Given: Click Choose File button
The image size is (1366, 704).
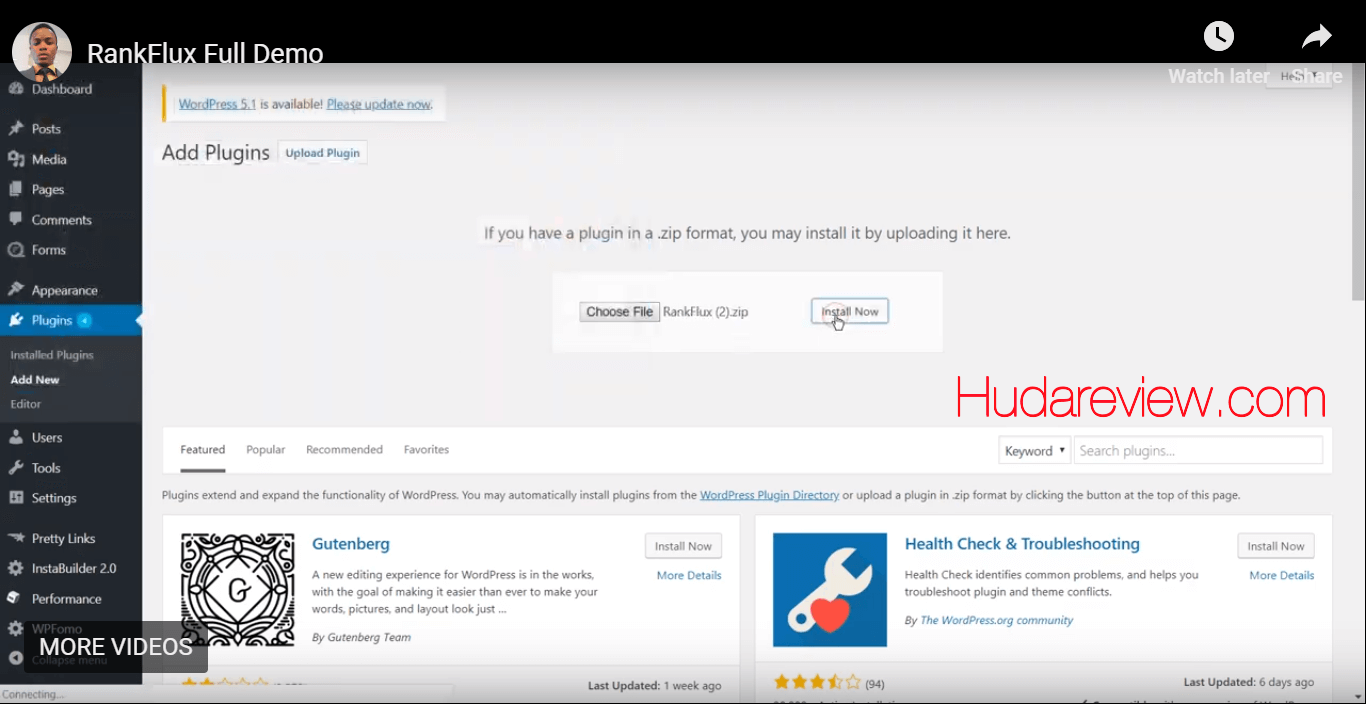Looking at the screenshot, I should (x=620, y=312).
